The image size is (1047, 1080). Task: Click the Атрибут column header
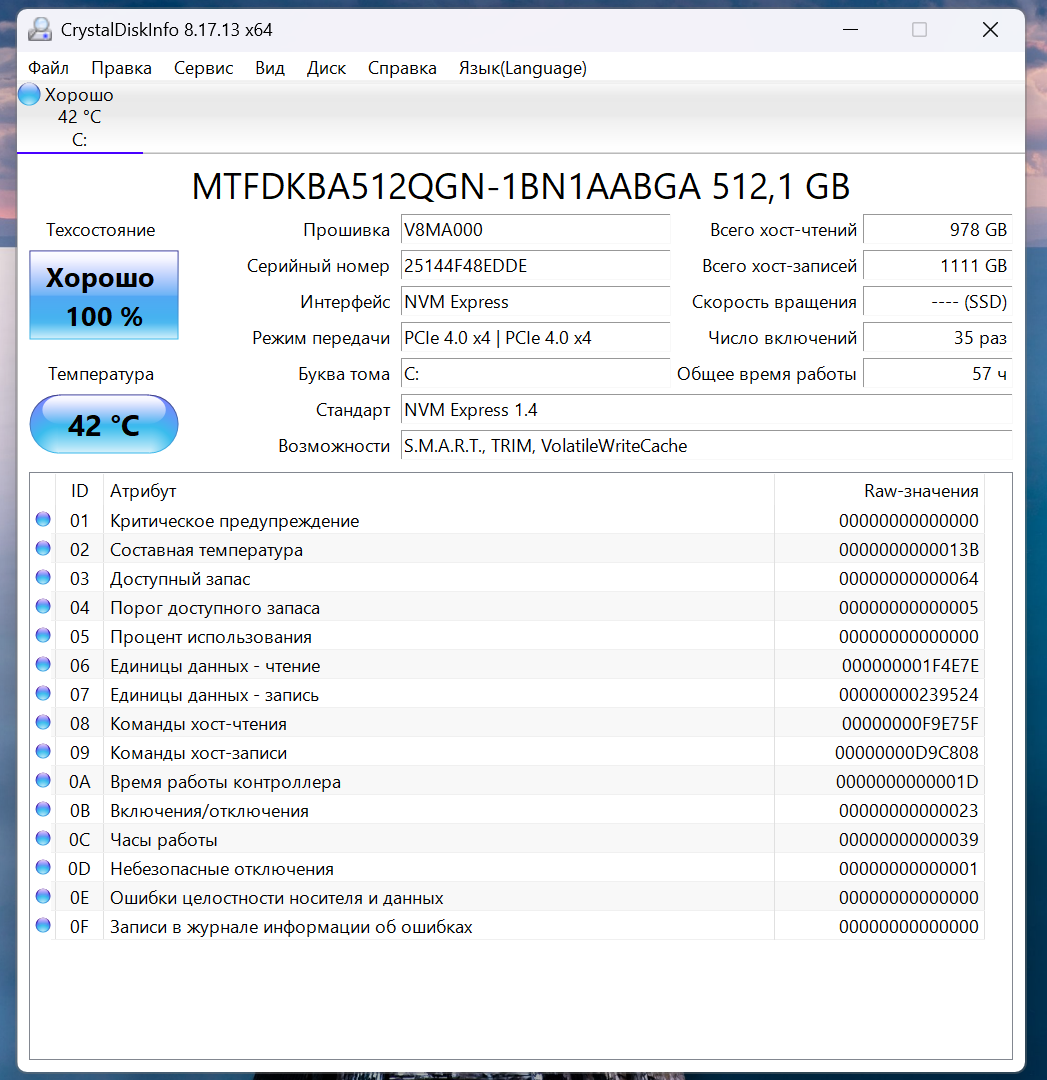[439, 491]
